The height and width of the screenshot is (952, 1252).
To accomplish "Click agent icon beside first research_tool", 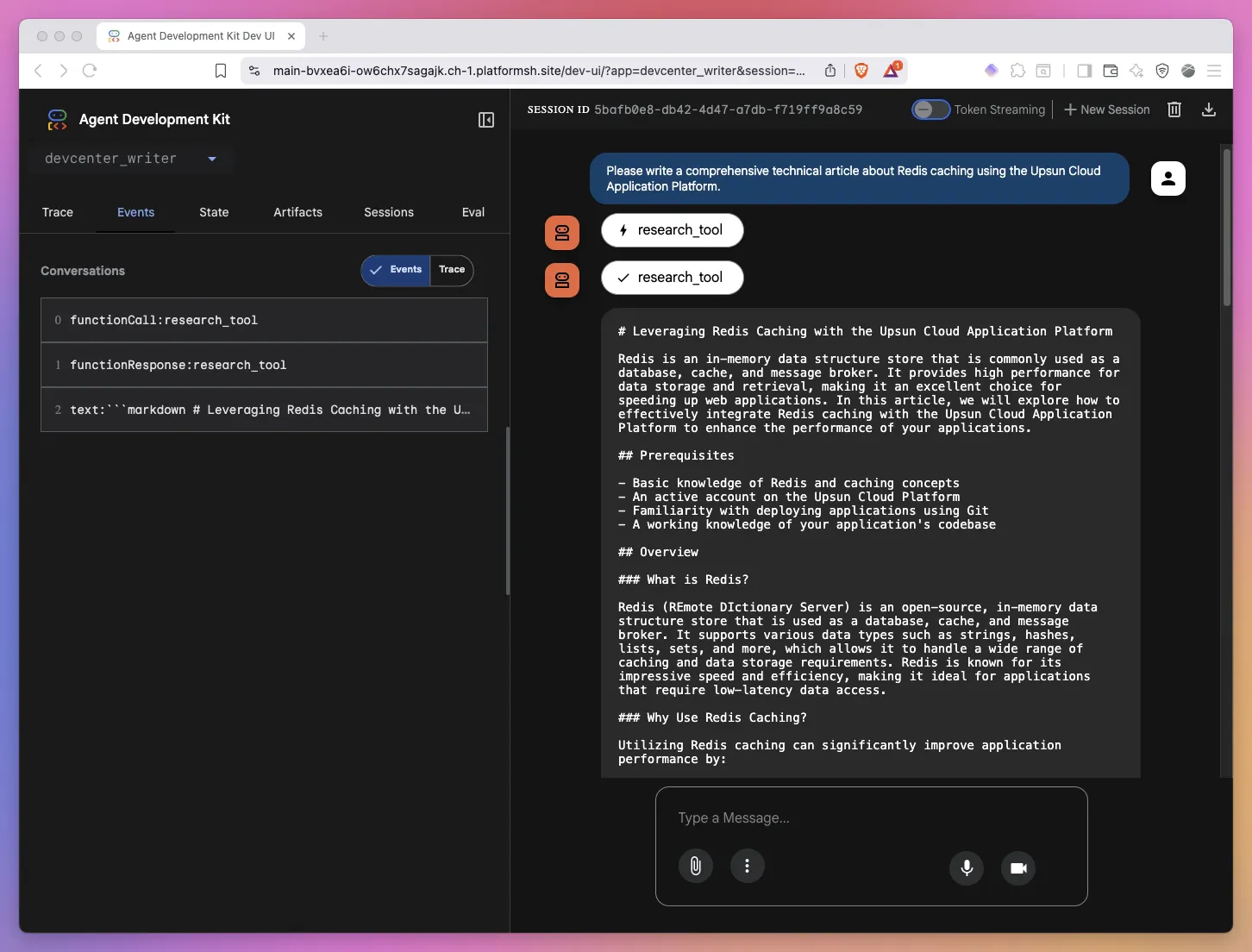I will tap(562, 233).
